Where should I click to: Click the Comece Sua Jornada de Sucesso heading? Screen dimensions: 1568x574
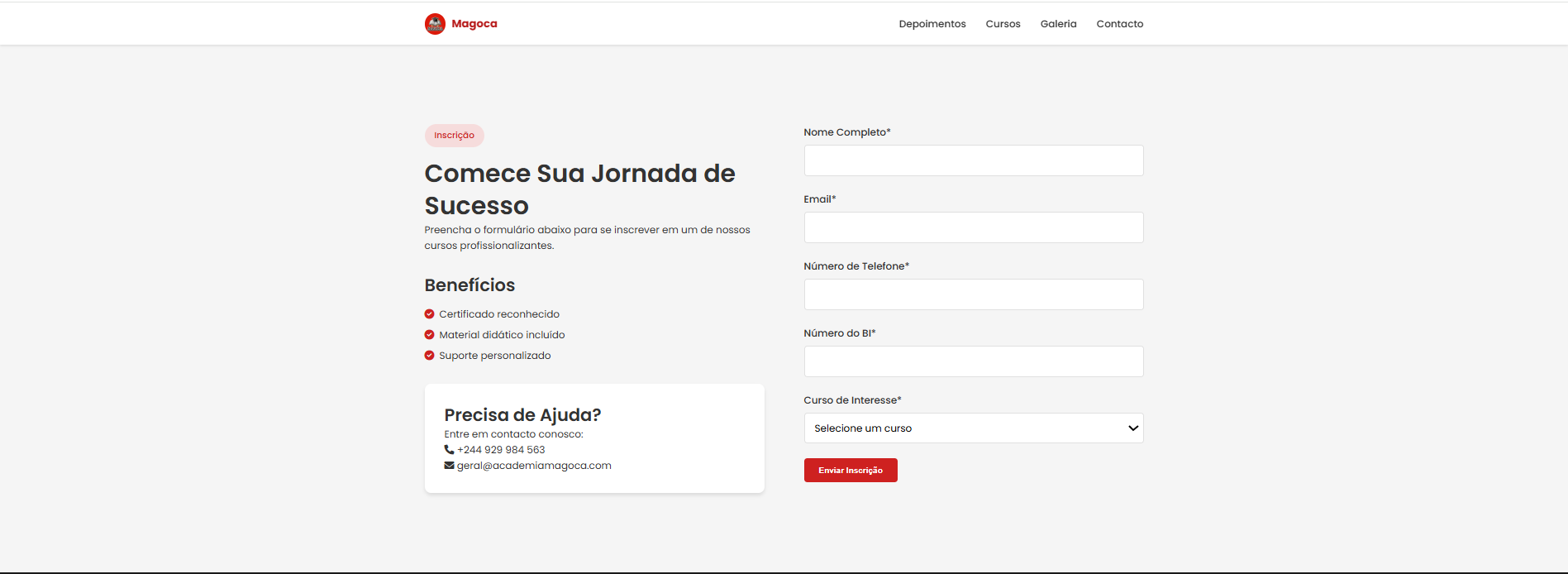[x=580, y=189]
